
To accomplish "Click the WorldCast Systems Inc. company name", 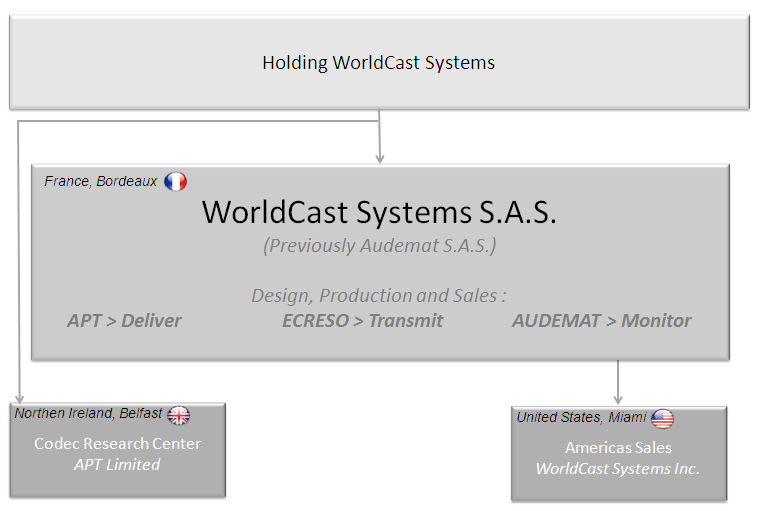I will coord(618,468).
